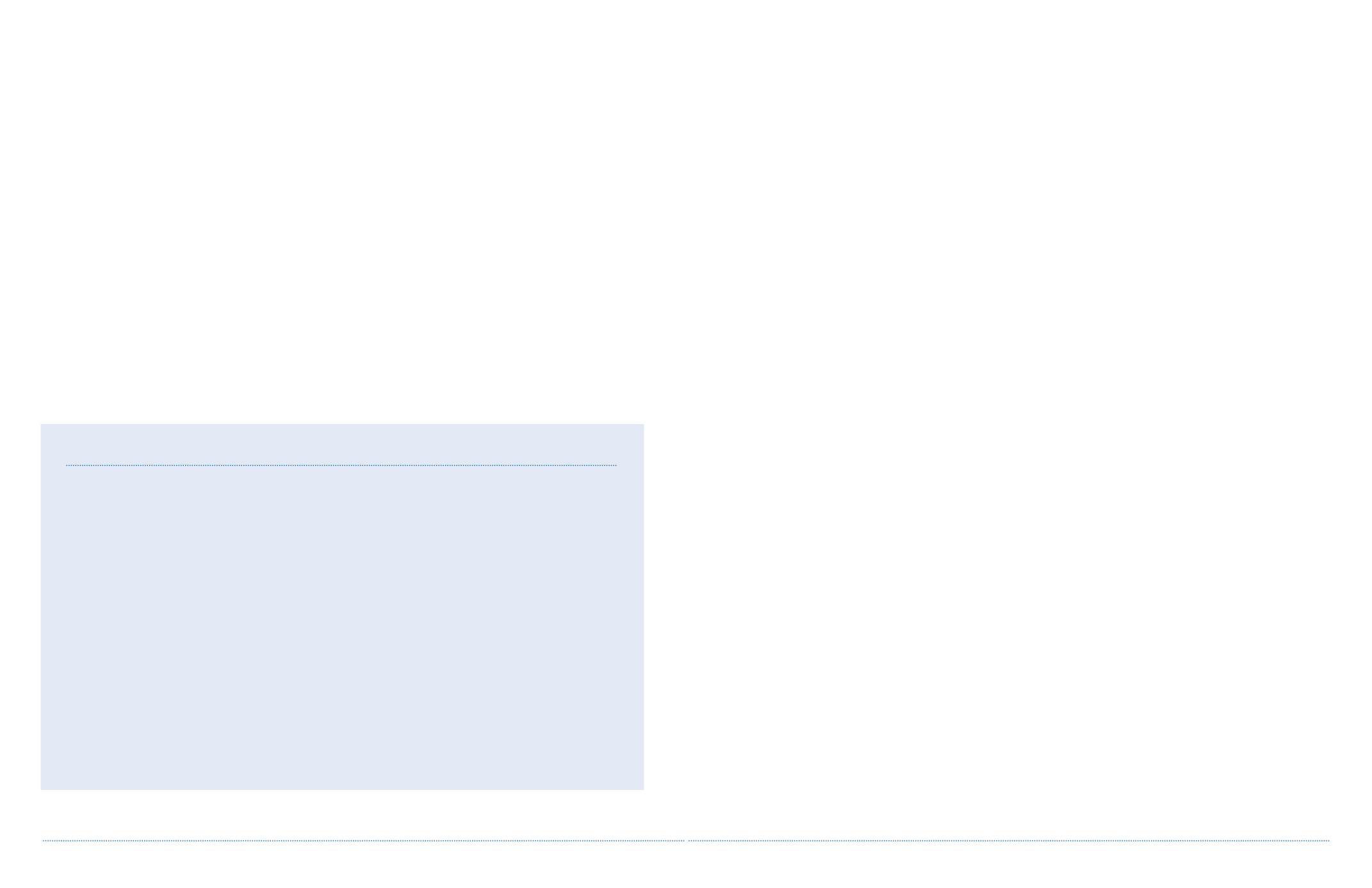Click the blue panel's lower edge area

click(342, 783)
